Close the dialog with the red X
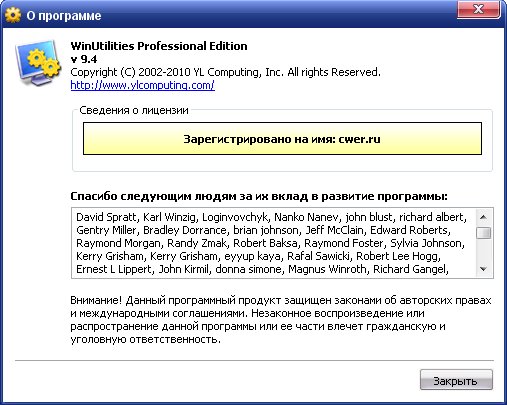Viewport: 507px width, 405px height. (478, 9)
